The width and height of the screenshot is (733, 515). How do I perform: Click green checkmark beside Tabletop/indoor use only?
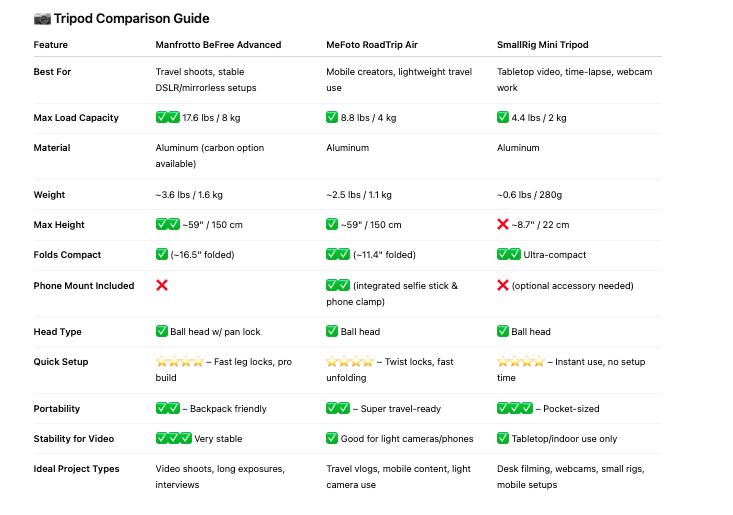click(x=503, y=438)
